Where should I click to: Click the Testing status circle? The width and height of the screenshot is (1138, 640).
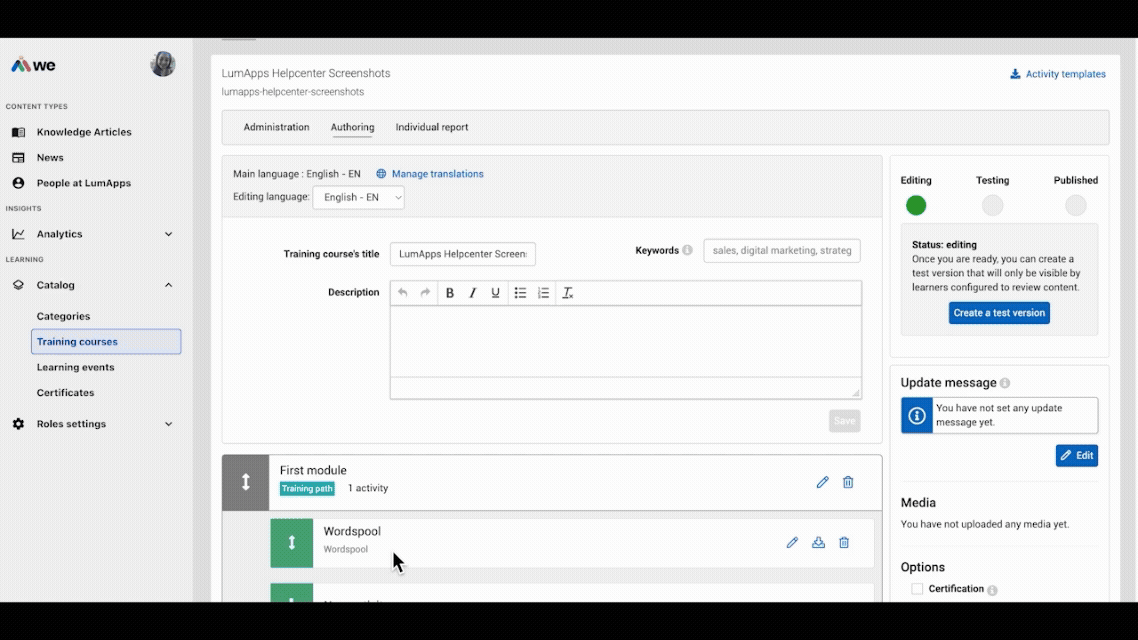(x=992, y=206)
